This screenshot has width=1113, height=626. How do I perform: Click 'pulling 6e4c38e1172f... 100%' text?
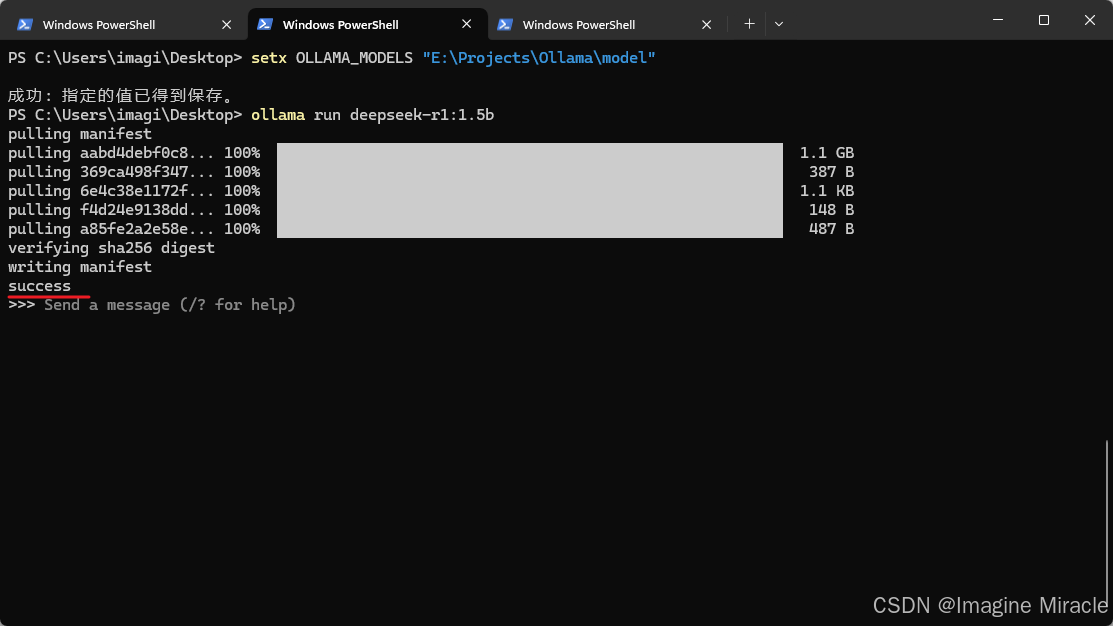pos(134,191)
